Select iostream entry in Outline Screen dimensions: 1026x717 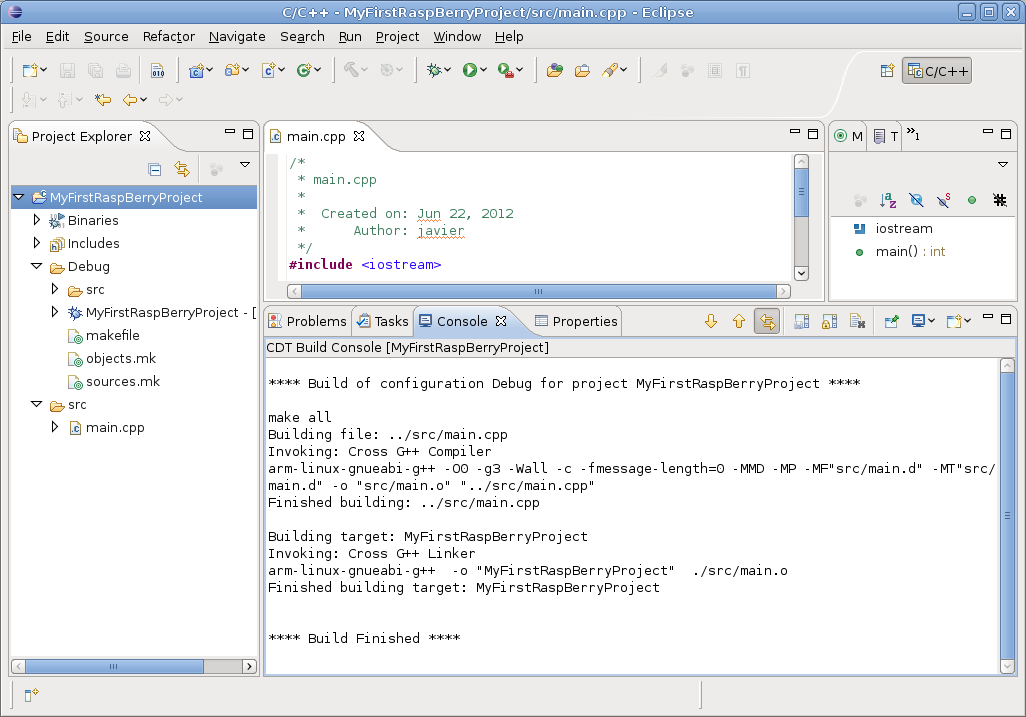pos(904,228)
